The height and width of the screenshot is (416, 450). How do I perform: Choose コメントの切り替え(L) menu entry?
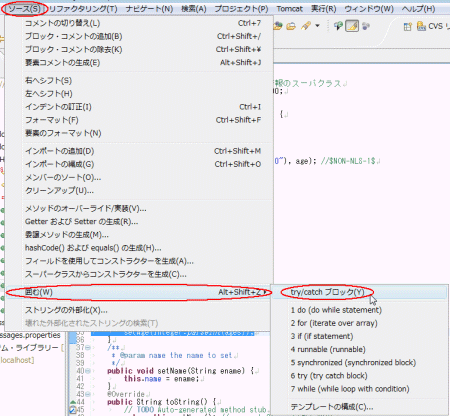tap(139, 23)
